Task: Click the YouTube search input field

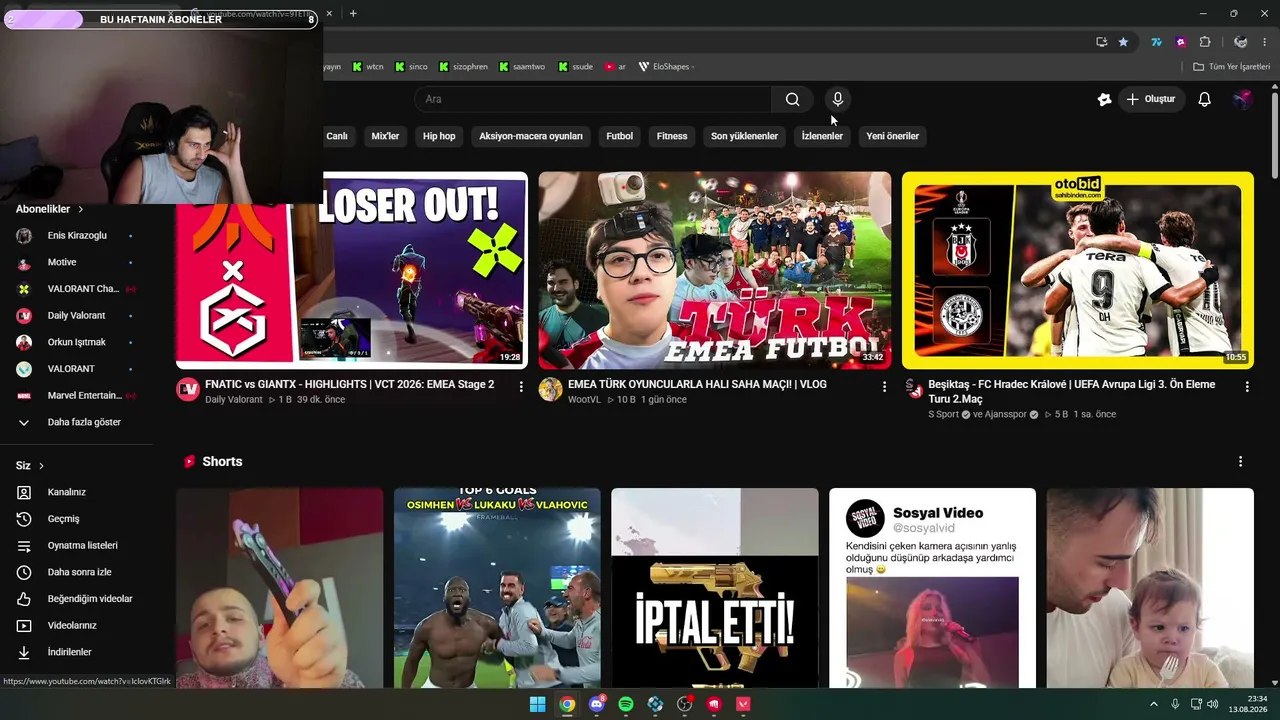Action: click(x=593, y=99)
